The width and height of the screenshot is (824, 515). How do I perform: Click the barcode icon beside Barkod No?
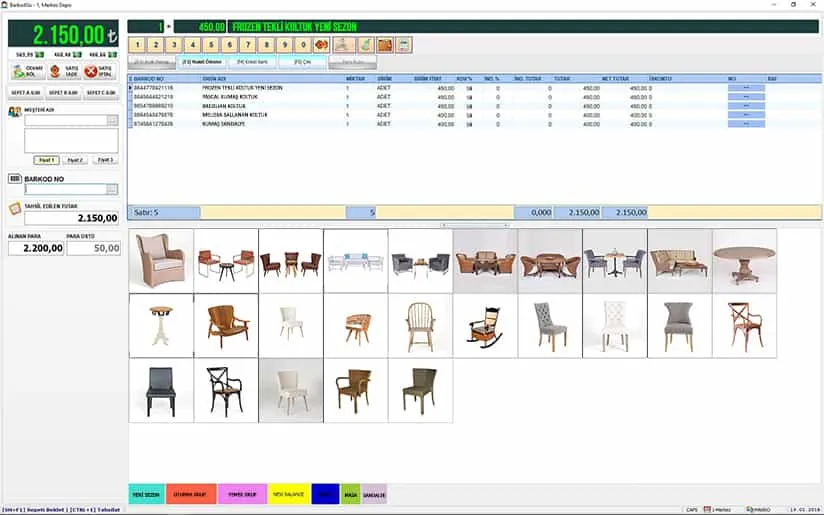pos(14,179)
